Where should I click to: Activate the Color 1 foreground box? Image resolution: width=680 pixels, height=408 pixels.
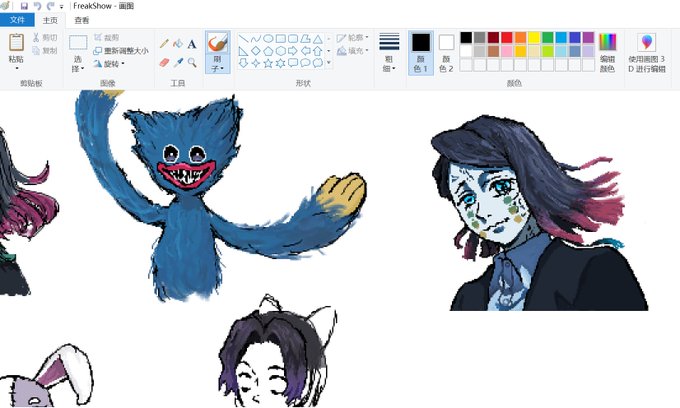(x=421, y=53)
